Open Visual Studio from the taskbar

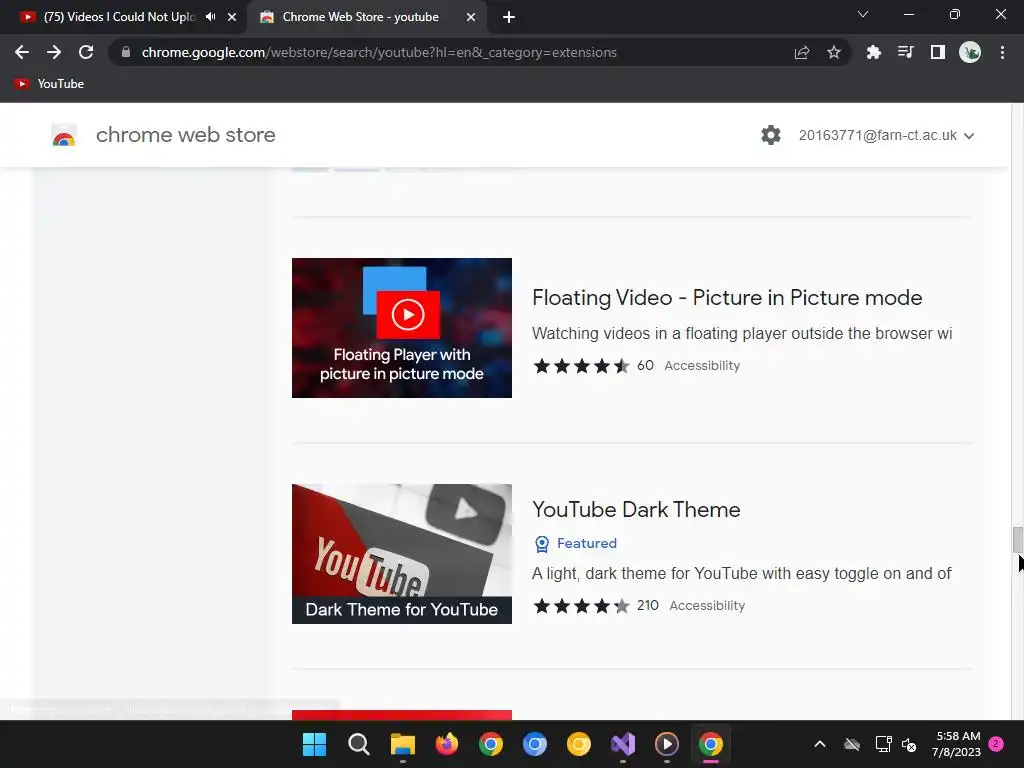(623, 744)
